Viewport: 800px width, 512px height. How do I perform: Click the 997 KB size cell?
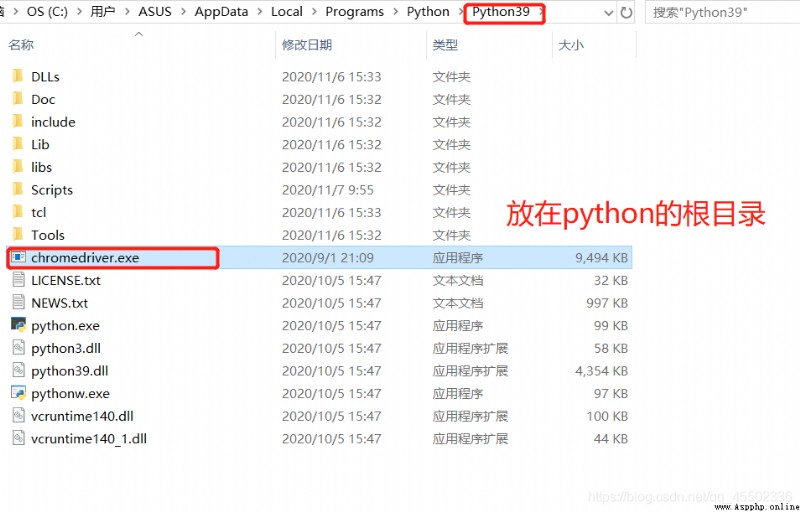click(x=607, y=303)
